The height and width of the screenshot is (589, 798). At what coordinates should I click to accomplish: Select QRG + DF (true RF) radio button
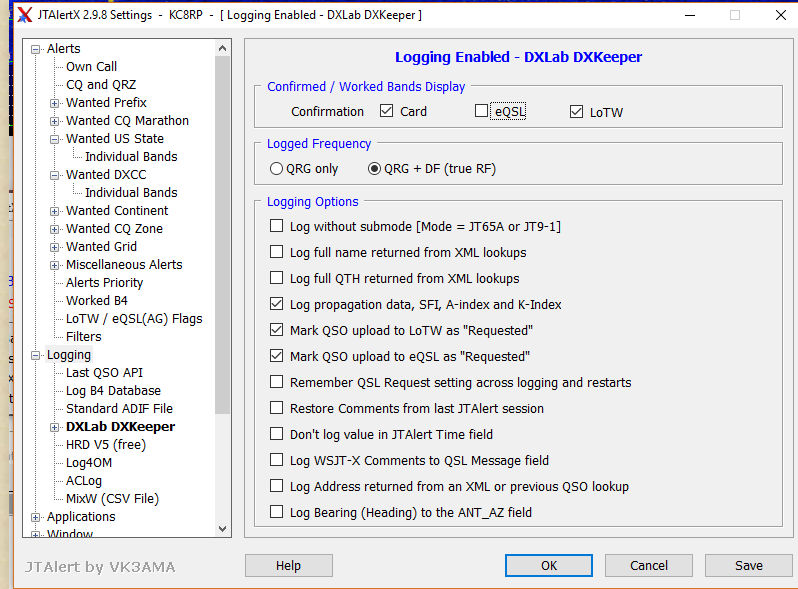click(x=374, y=169)
